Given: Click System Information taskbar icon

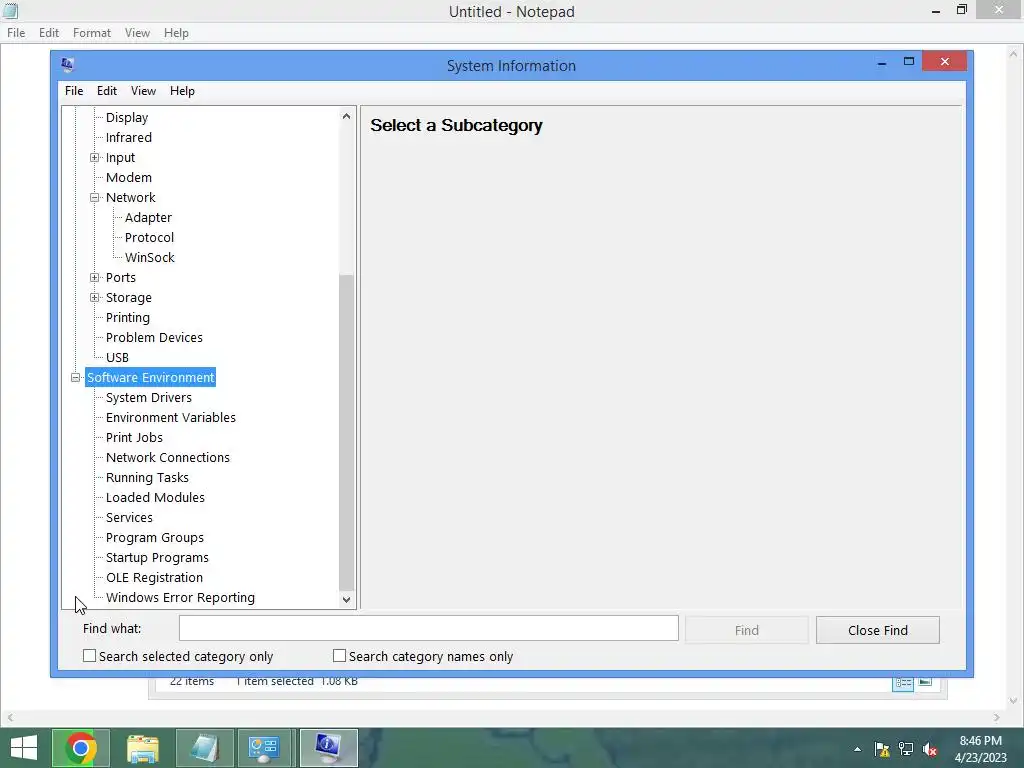Looking at the screenshot, I should coord(328,748).
